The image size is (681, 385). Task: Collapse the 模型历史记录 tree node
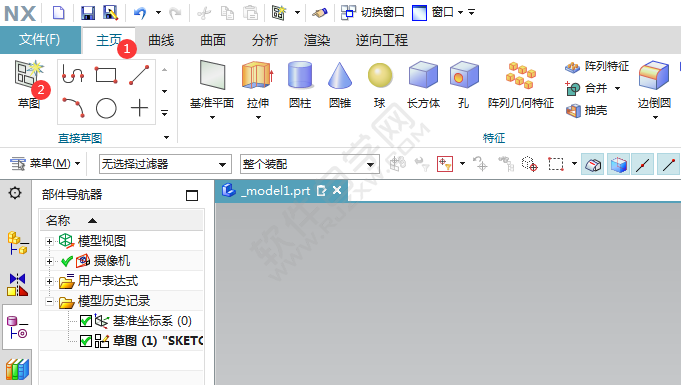(50, 301)
